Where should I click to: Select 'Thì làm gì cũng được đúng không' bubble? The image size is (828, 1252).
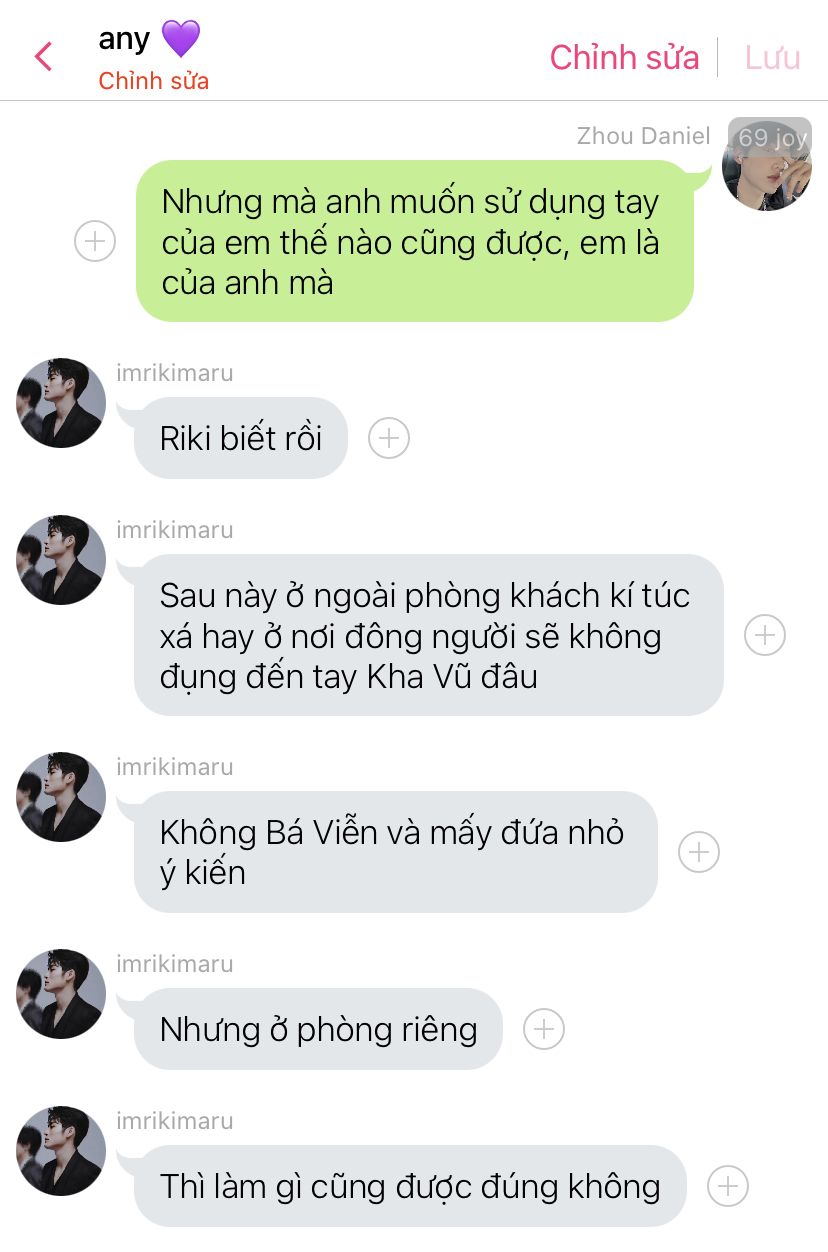pos(410,1186)
